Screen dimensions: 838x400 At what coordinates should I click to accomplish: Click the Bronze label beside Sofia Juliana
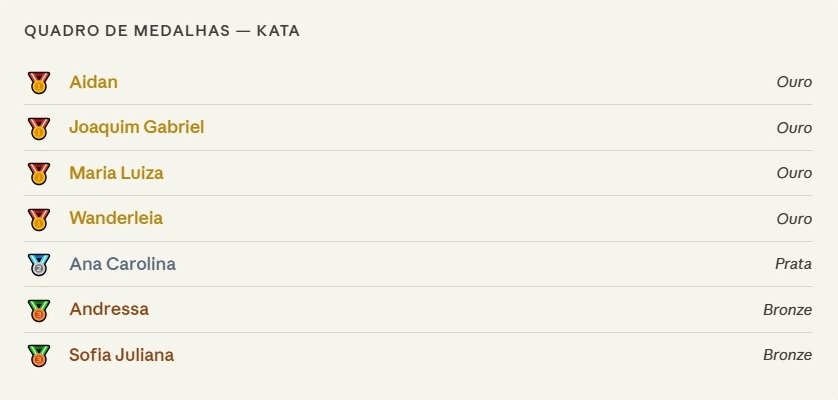787,355
